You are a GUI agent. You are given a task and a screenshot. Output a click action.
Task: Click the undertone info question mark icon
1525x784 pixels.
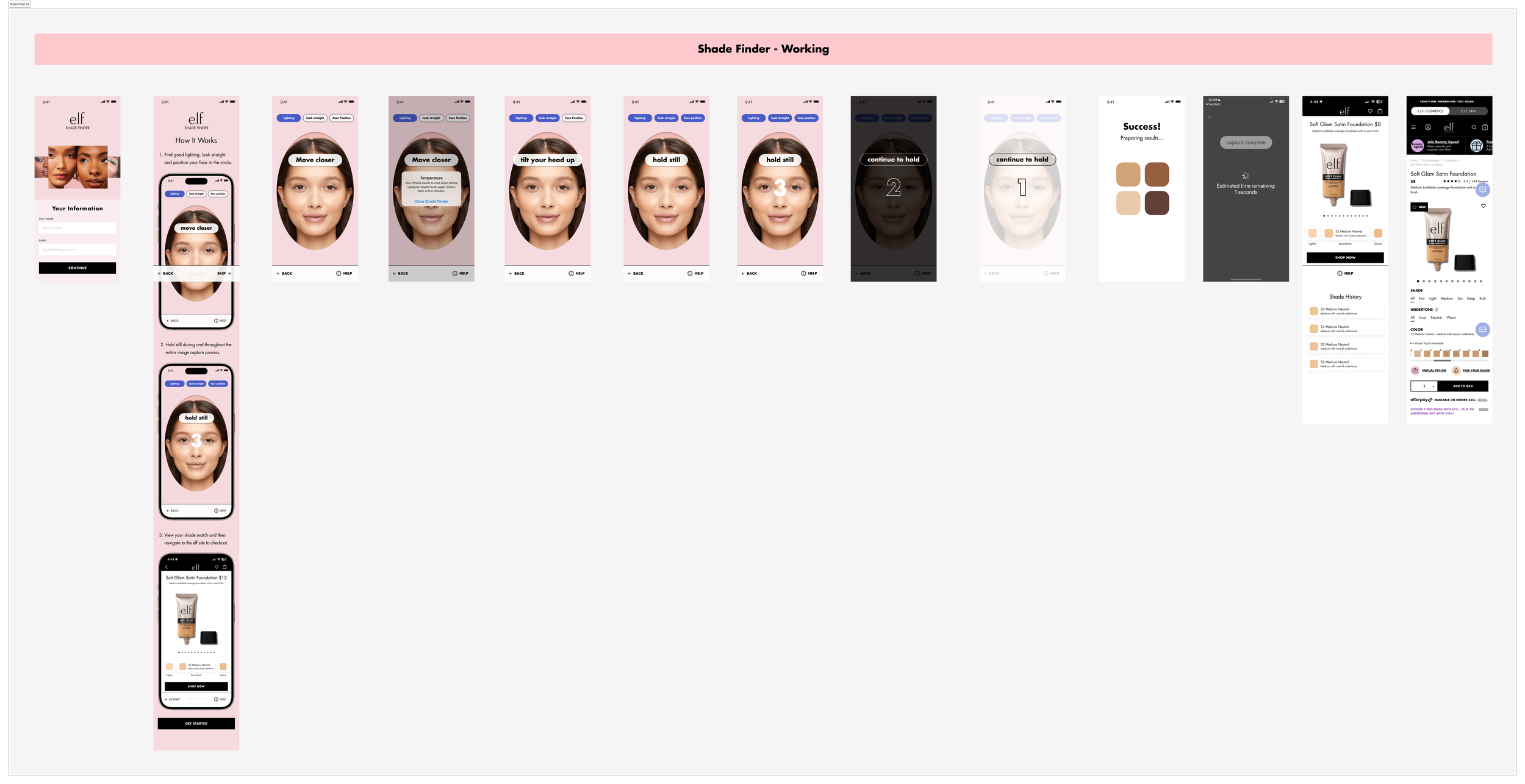pyautogui.click(x=1437, y=310)
